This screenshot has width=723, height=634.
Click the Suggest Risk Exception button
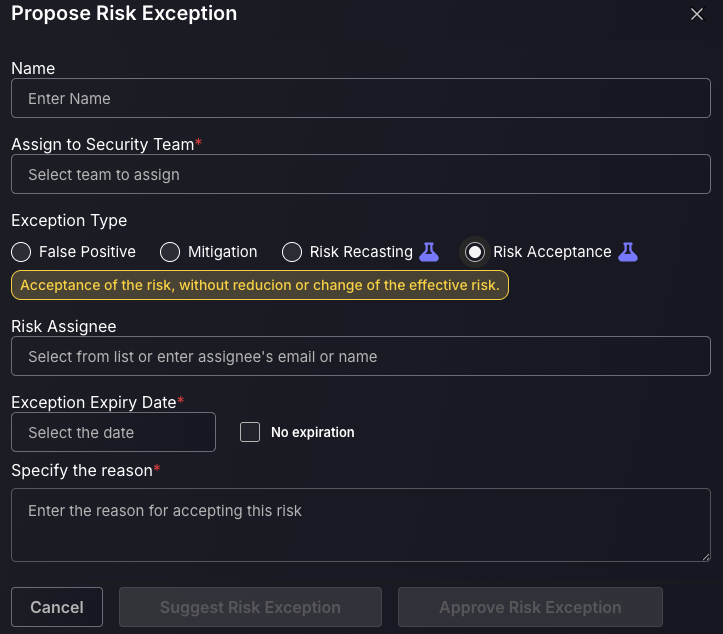[250, 607]
